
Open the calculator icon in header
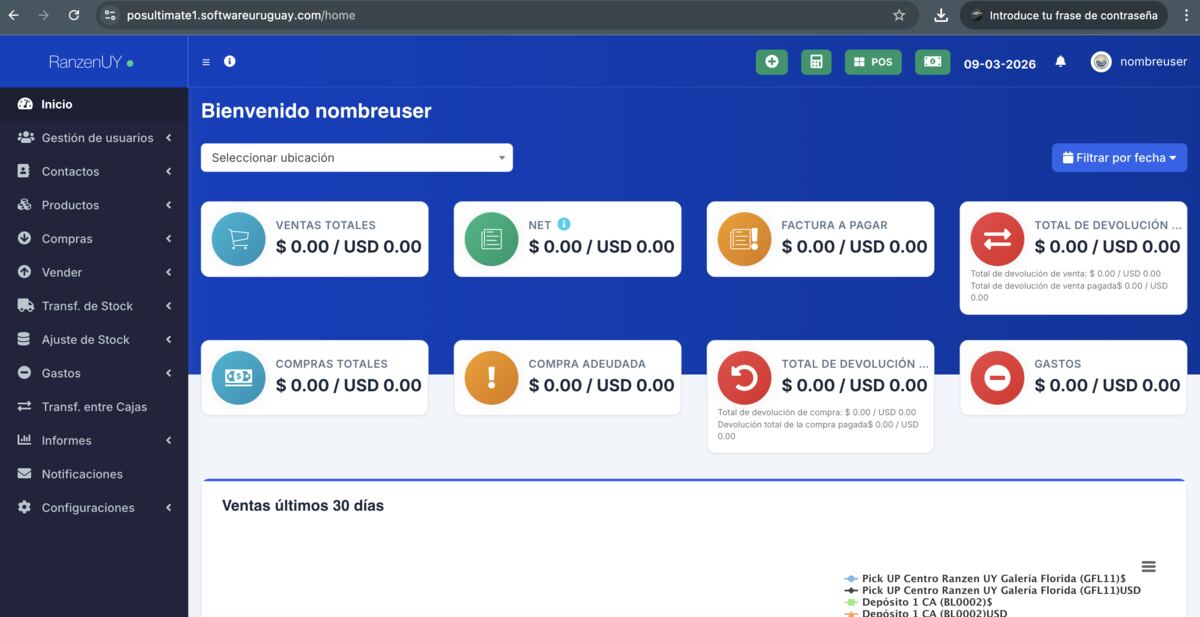click(x=816, y=62)
